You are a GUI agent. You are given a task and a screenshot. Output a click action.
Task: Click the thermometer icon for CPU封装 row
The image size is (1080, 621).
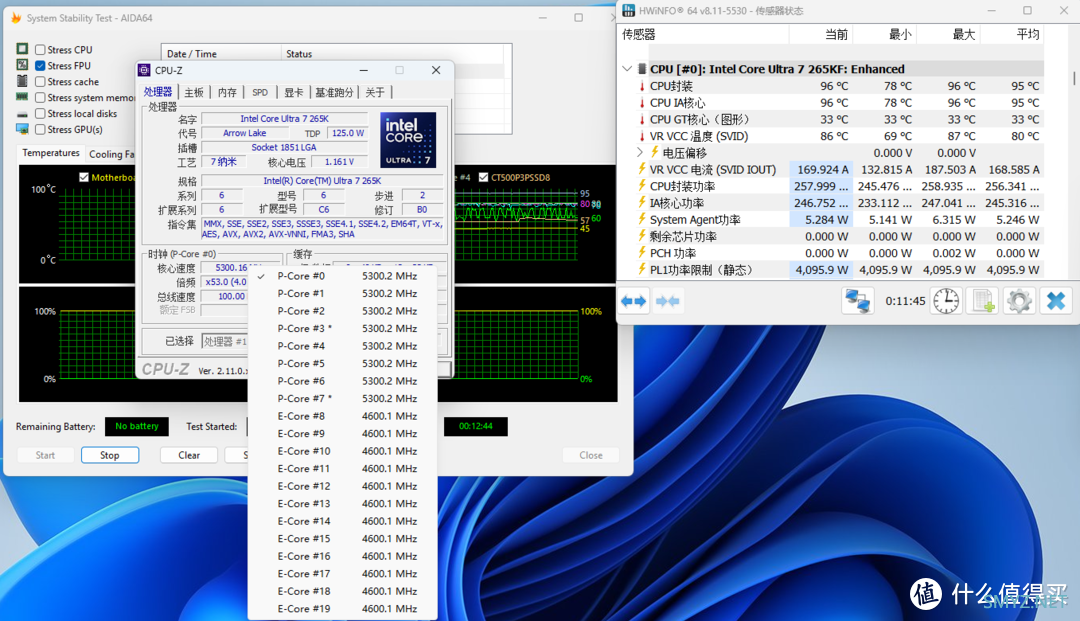pyautogui.click(x=642, y=86)
